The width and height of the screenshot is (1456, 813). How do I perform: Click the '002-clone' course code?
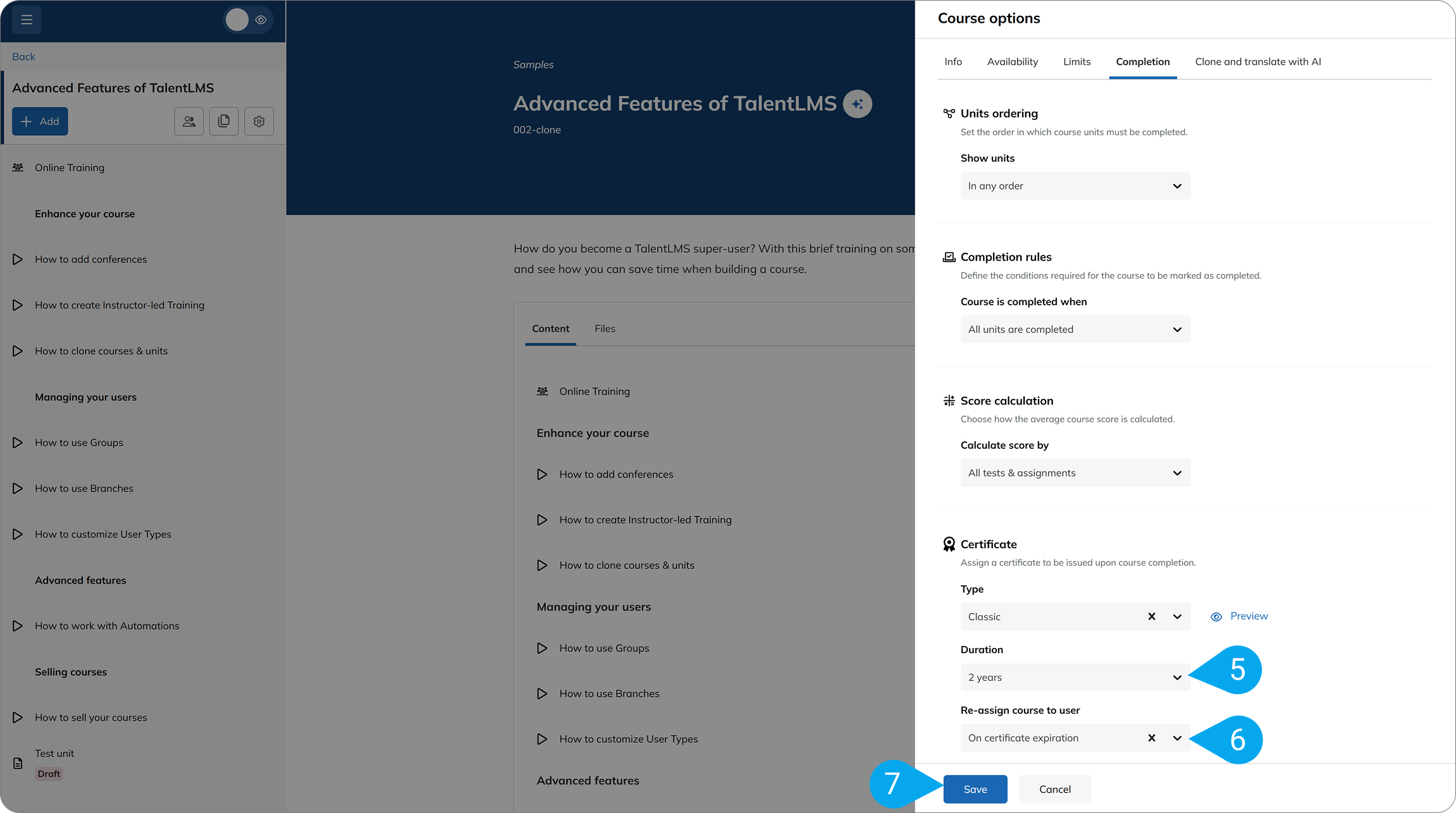537,130
